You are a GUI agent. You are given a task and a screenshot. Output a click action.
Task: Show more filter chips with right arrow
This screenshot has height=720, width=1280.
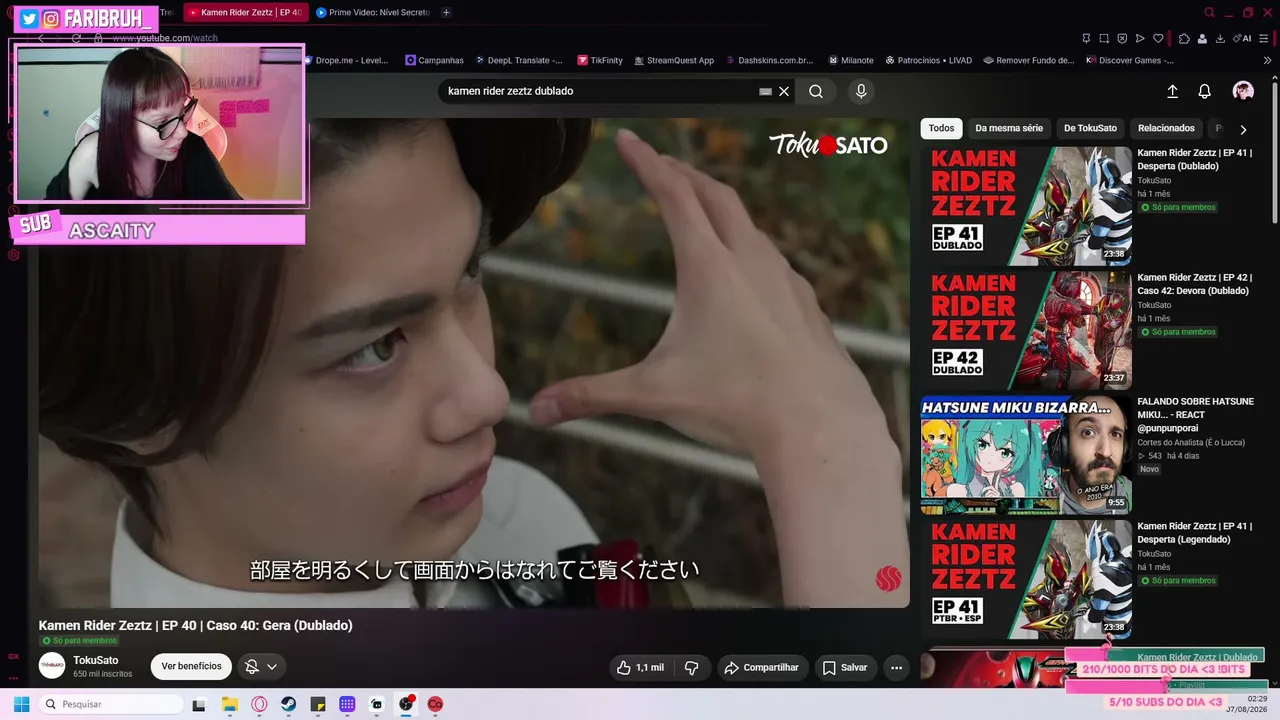[x=1243, y=129]
